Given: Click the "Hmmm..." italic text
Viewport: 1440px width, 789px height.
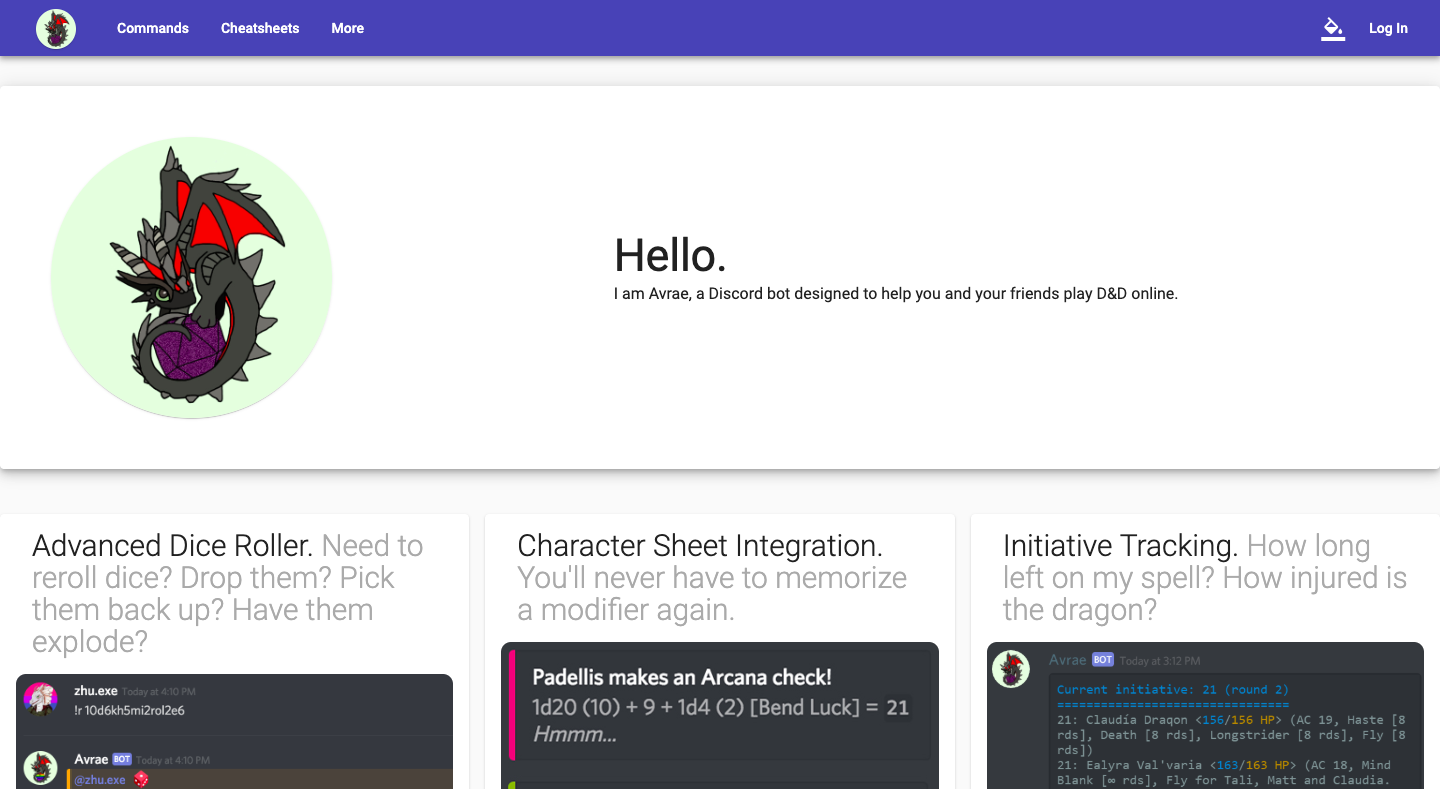Looking at the screenshot, I should [575, 735].
